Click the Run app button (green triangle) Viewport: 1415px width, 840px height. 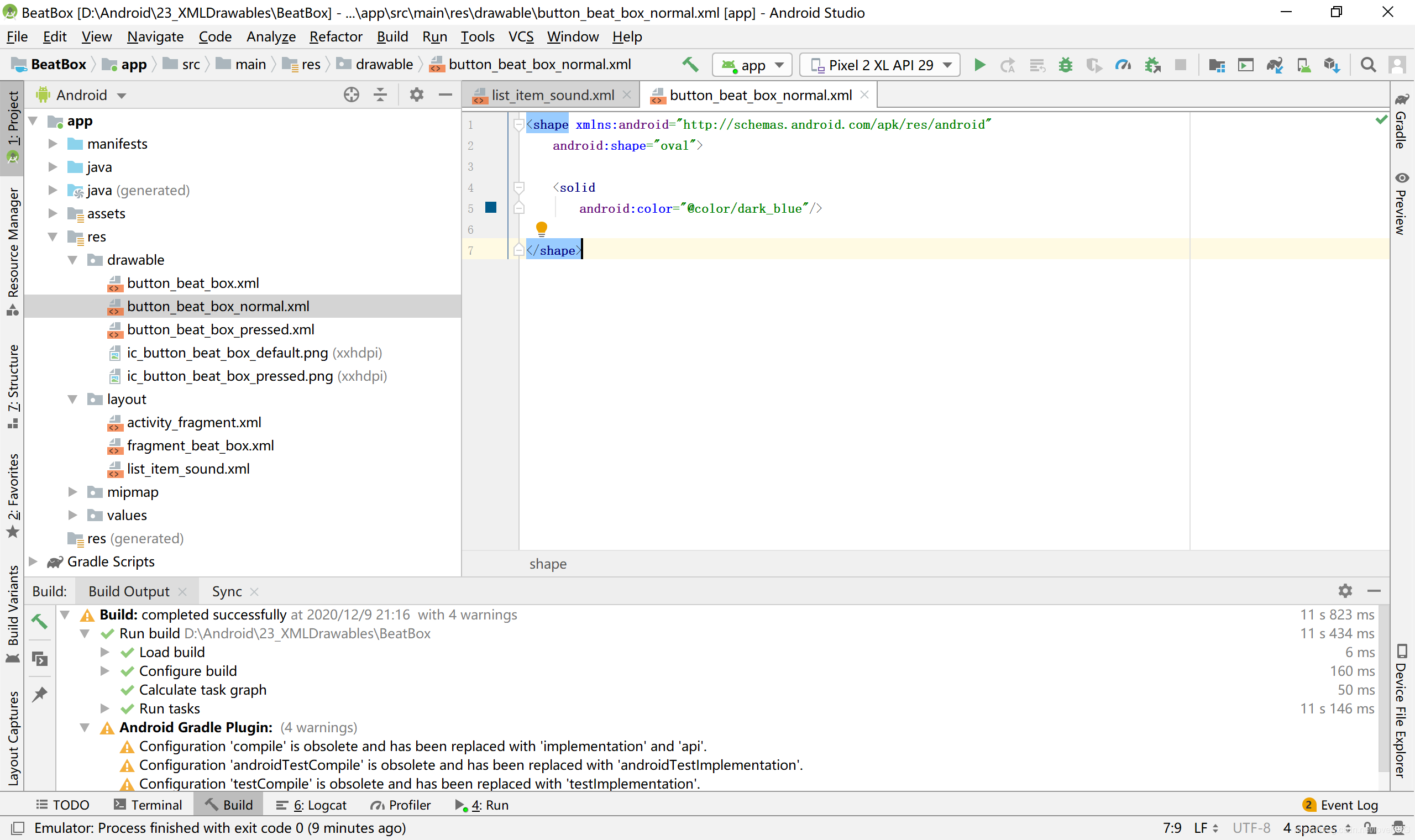pyautogui.click(x=980, y=65)
